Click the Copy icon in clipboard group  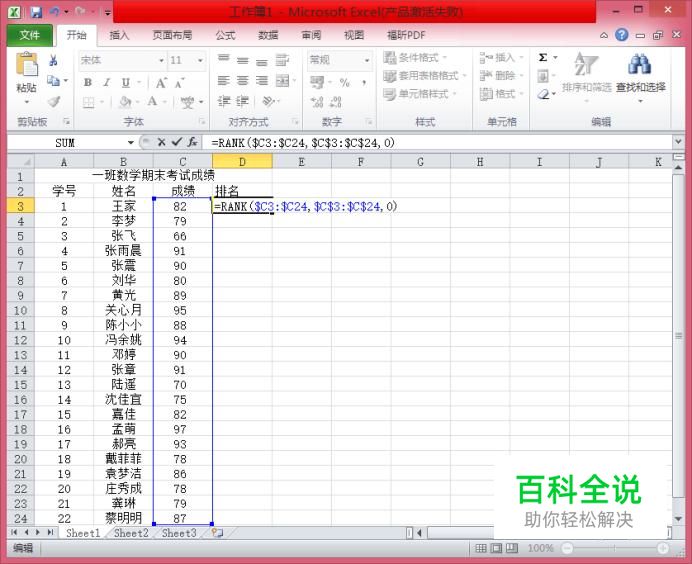pyautogui.click(x=53, y=81)
